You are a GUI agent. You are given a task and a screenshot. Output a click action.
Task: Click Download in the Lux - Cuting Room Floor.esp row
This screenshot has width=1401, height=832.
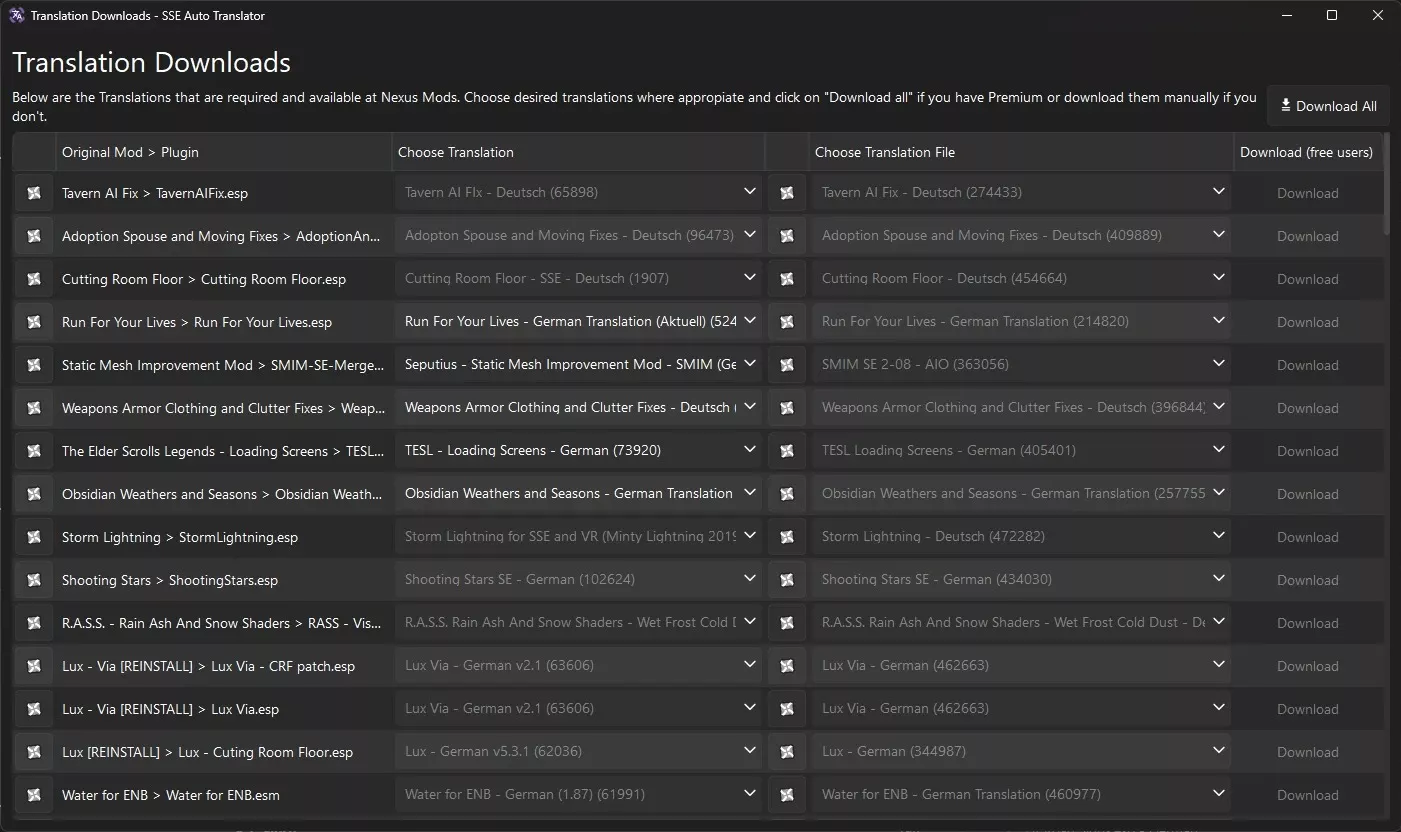[x=1307, y=752]
